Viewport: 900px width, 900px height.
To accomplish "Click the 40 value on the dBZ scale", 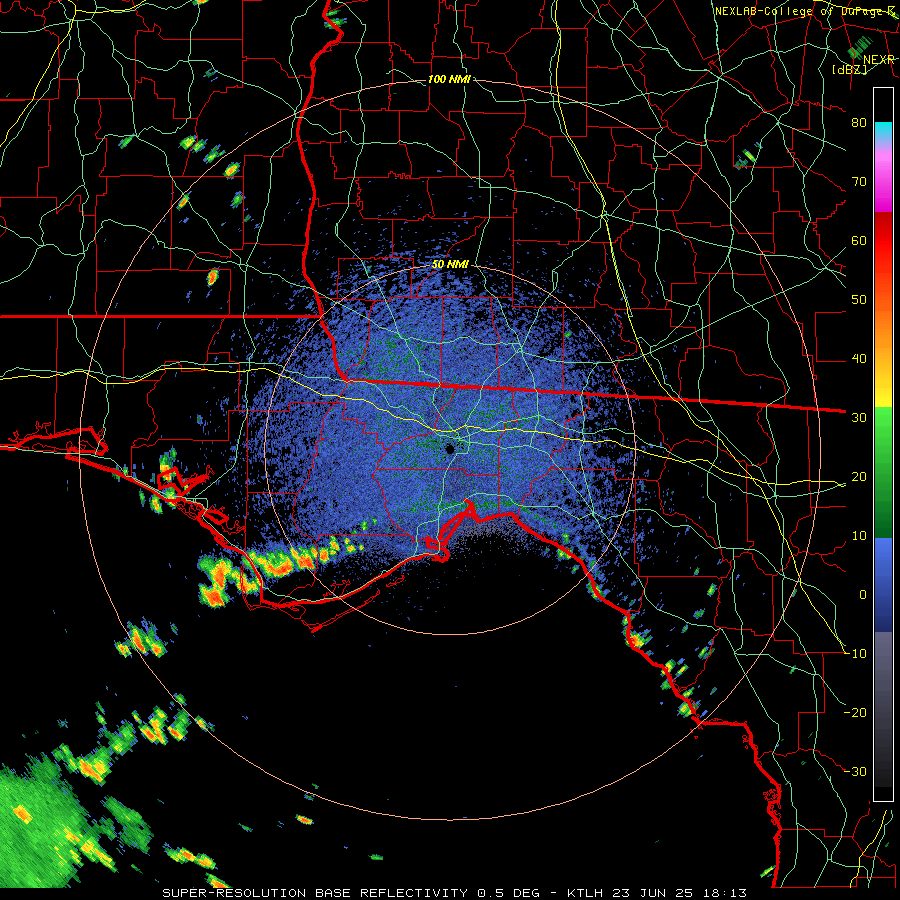I will click(859, 359).
